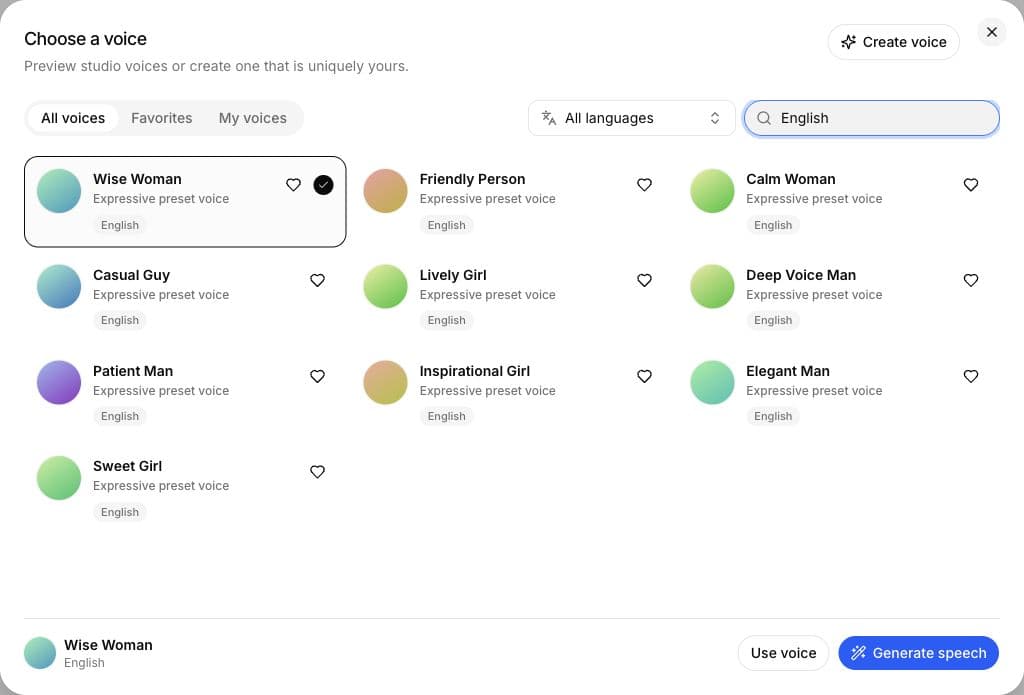The image size is (1024, 695).
Task: Mark Lively Girl as favorite
Action: pyautogui.click(x=644, y=280)
